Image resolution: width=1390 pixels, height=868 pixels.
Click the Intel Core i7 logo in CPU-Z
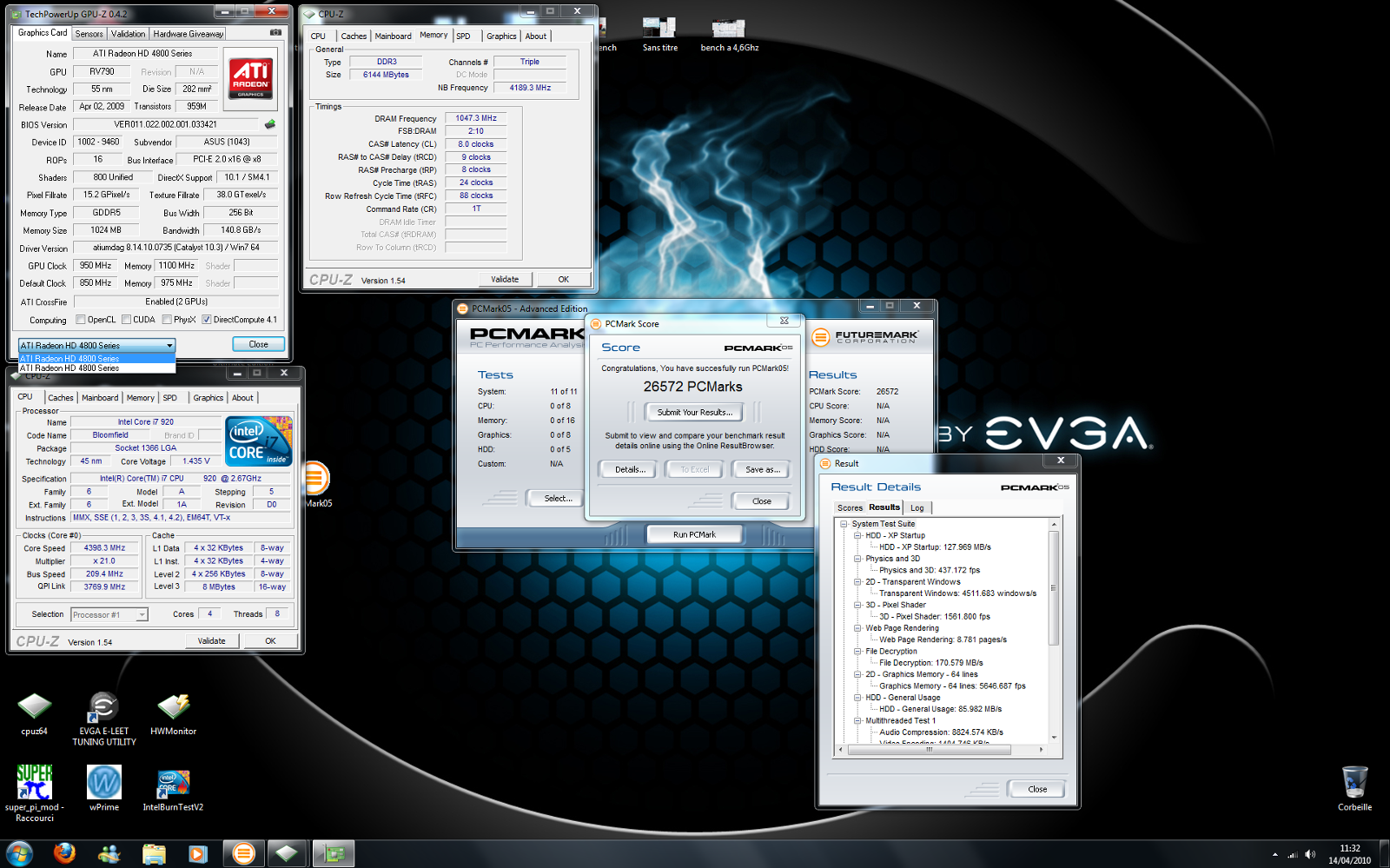click(259, 441)
